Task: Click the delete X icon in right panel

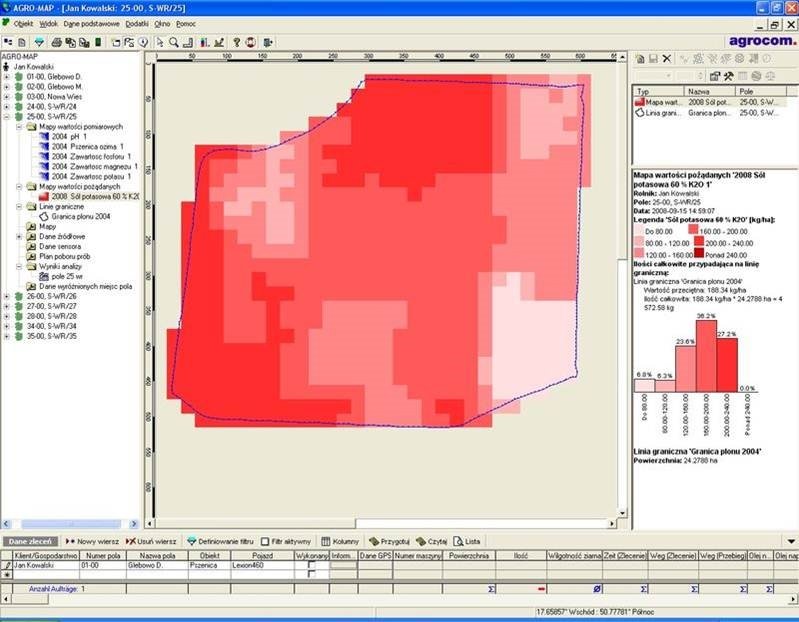Action: (x=667, y=59)
